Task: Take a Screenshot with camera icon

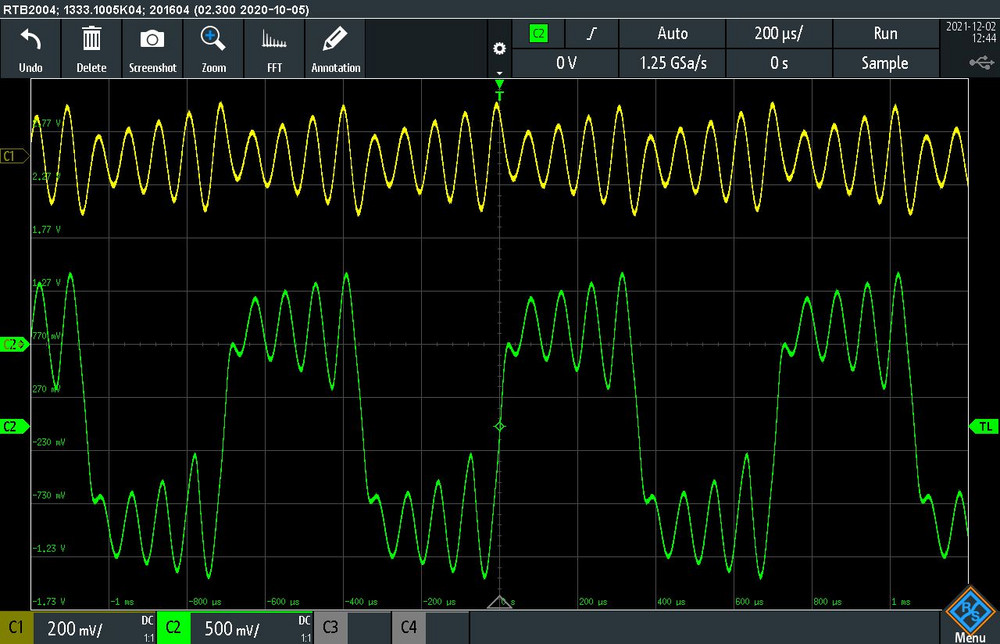Action: click(x=152, y=49)
